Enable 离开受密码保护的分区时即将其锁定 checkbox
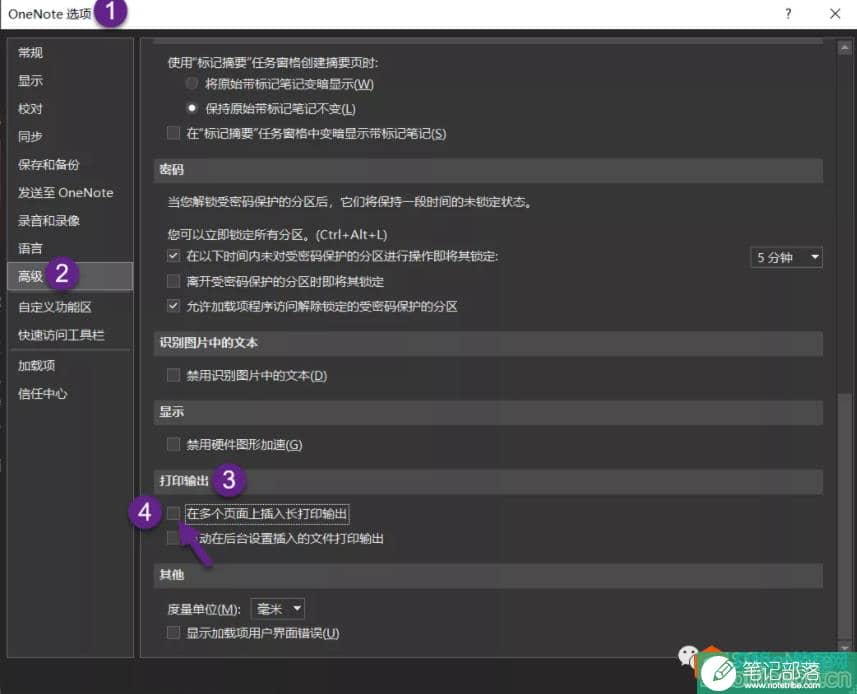The width and height of the screenshot is (857, 694). coord(173,281)
